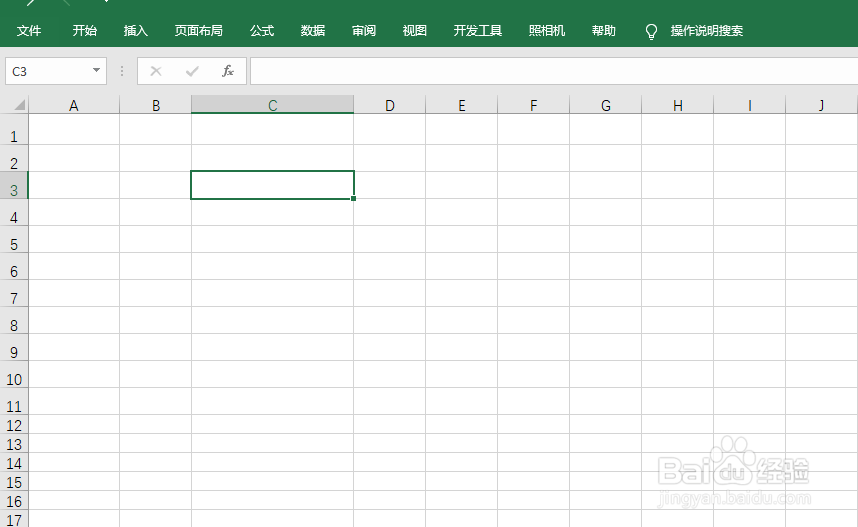The width and height of the screenshot is (858, 527).
Task: Click the formula bar confirm checkmark icon
Action: 192,71
